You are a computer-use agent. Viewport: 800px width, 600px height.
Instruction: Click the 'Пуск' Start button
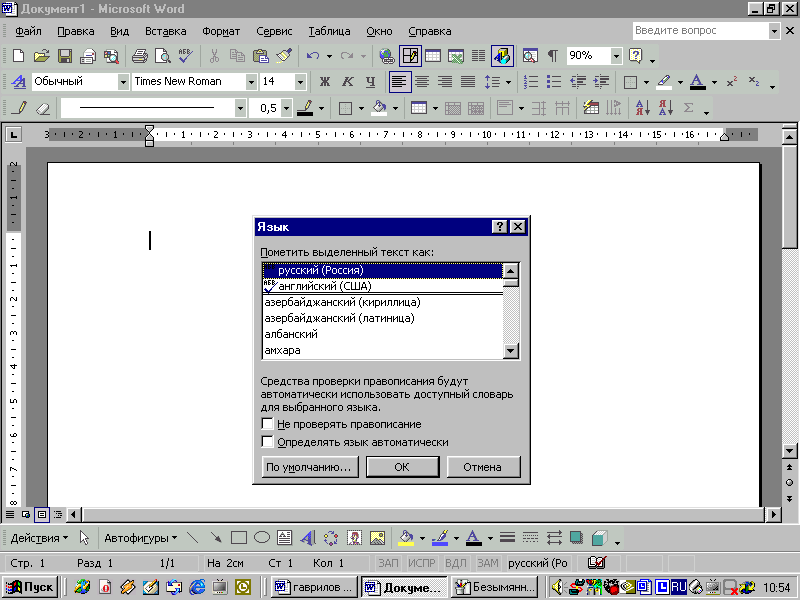30,587
